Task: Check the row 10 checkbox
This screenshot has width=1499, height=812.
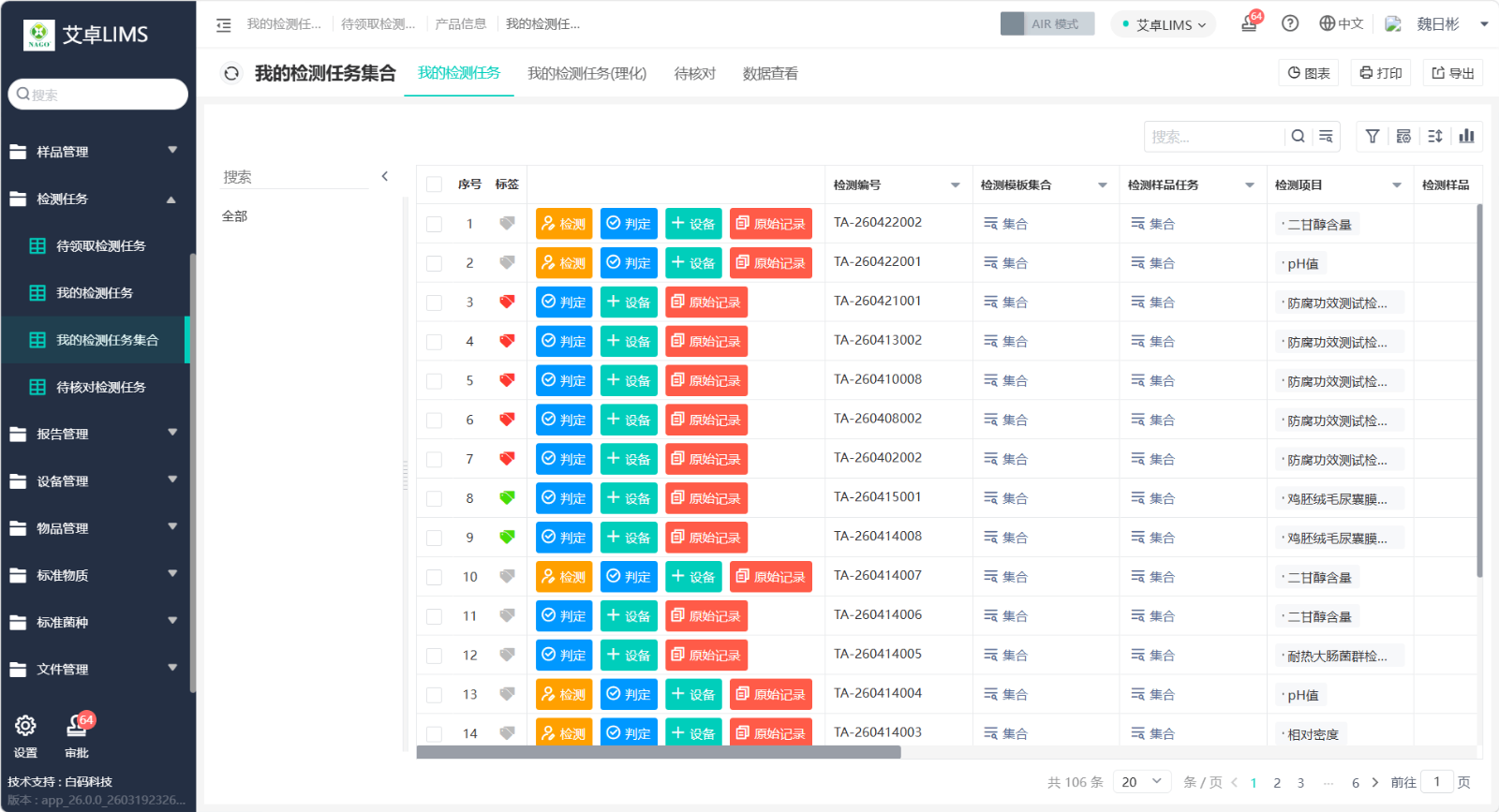Action: point(434,577)
